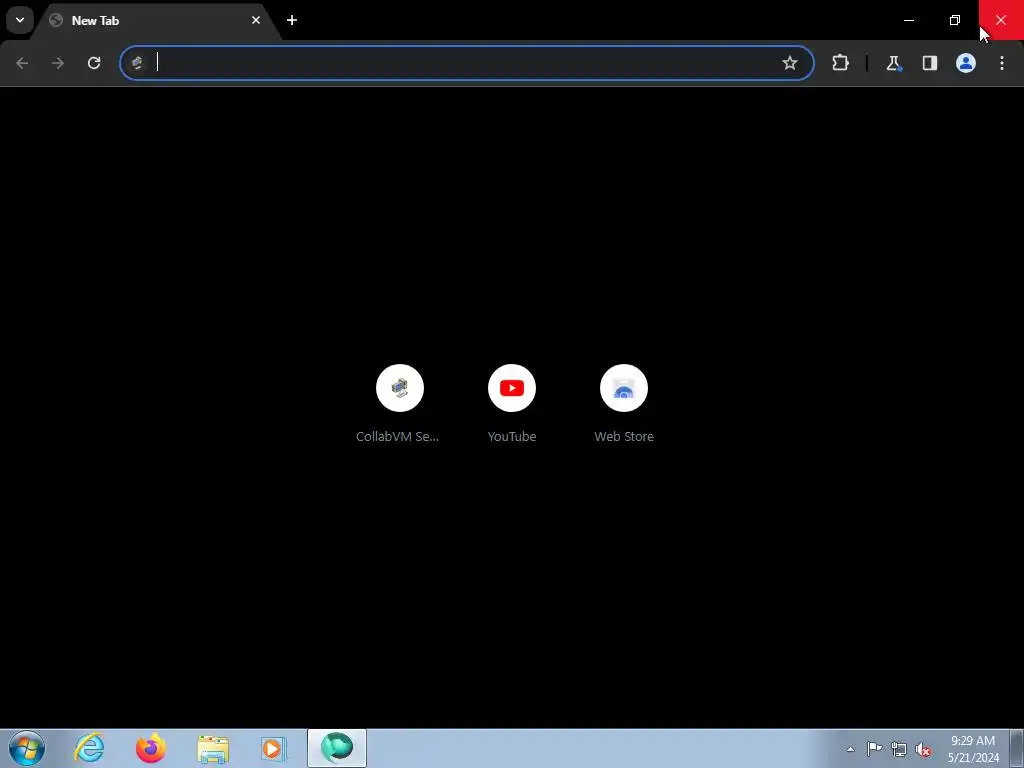
Task: Close the New Tab tab
Action: tap(256, 20)
